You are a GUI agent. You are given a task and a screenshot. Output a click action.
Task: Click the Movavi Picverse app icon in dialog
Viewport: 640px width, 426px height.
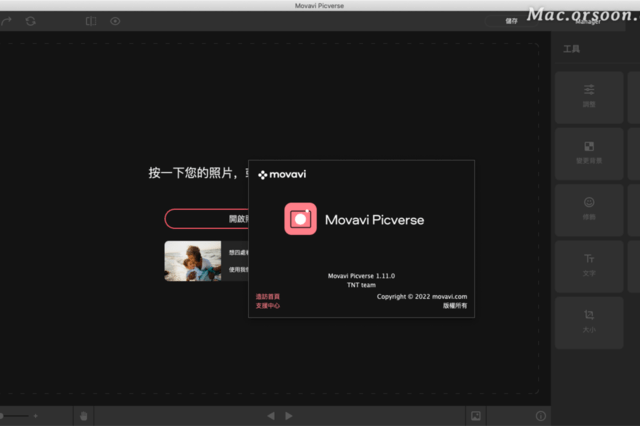coord(300,219)
